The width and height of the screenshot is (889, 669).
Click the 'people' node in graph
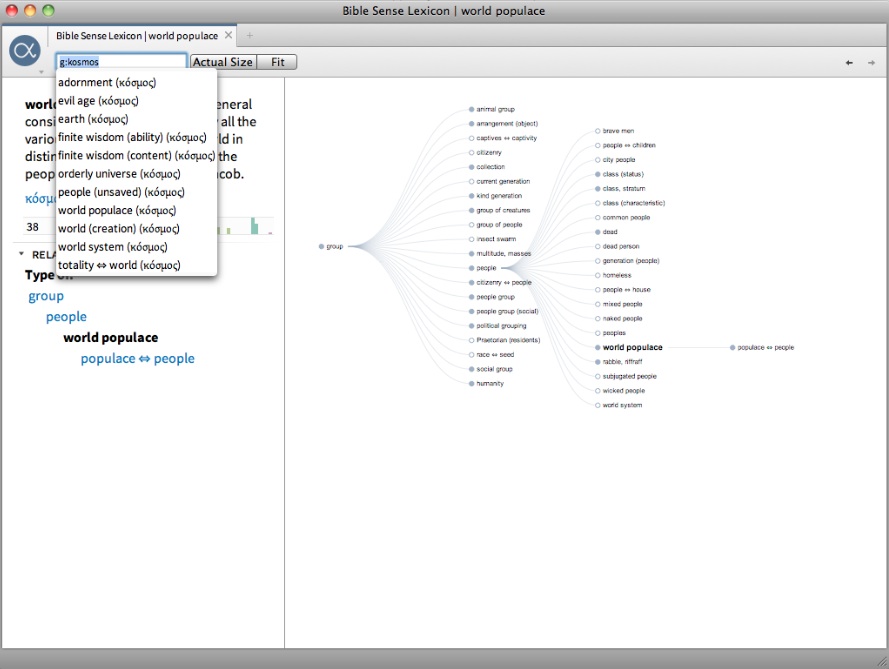[486, 268]
